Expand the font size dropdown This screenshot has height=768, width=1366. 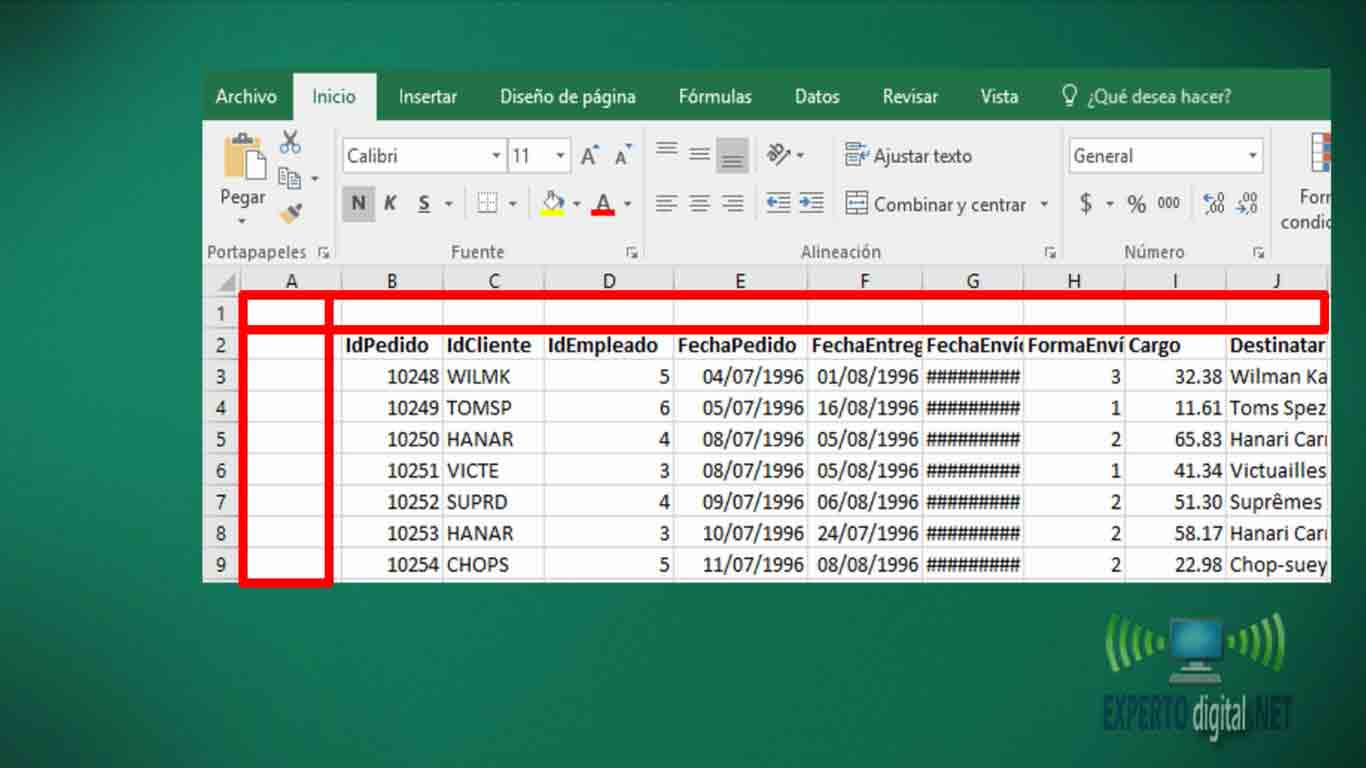click(560, 156)
